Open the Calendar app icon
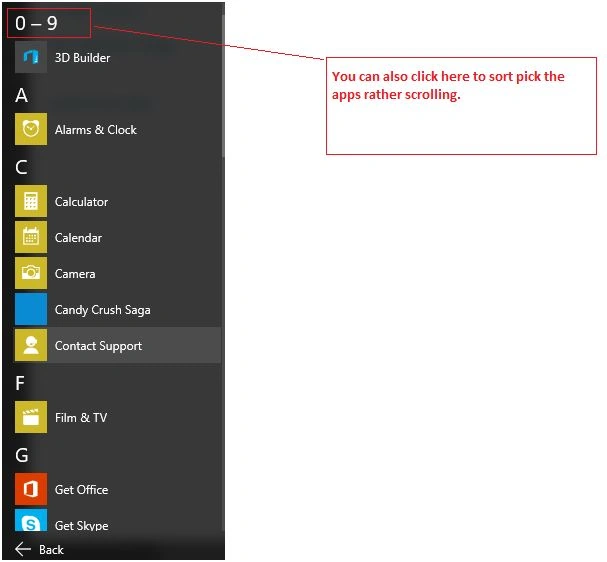607x562 pixels. point(31,237)
